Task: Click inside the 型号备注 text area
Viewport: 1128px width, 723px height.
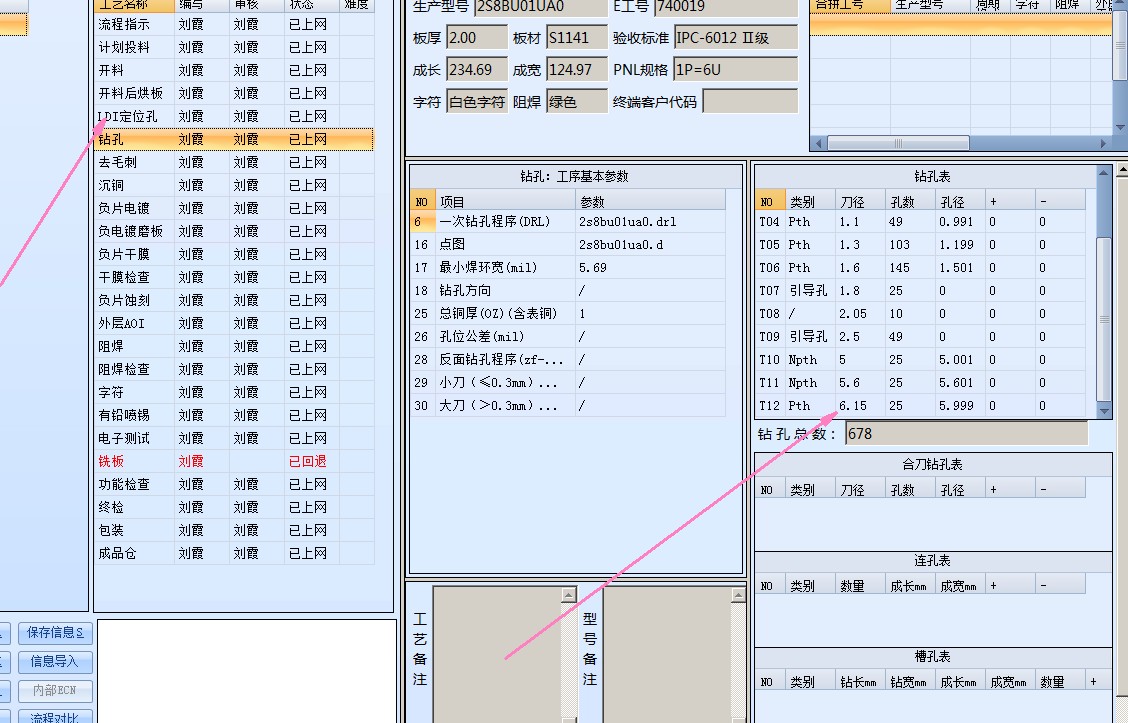Action: 667,655
